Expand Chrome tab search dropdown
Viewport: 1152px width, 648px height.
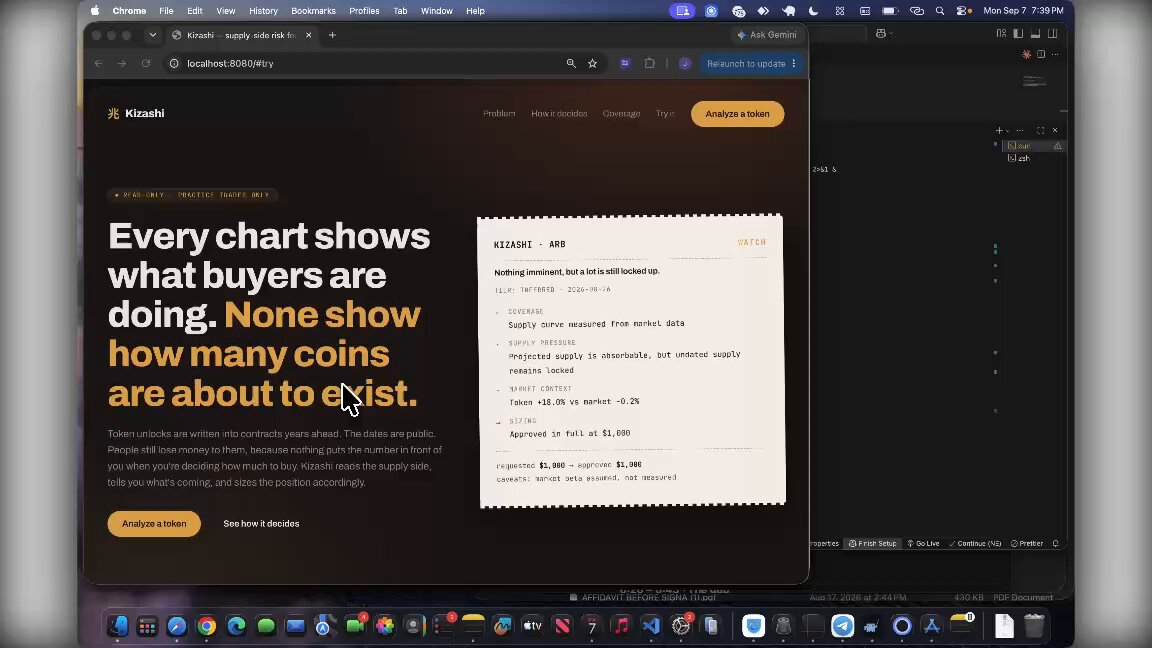(153, 35)
